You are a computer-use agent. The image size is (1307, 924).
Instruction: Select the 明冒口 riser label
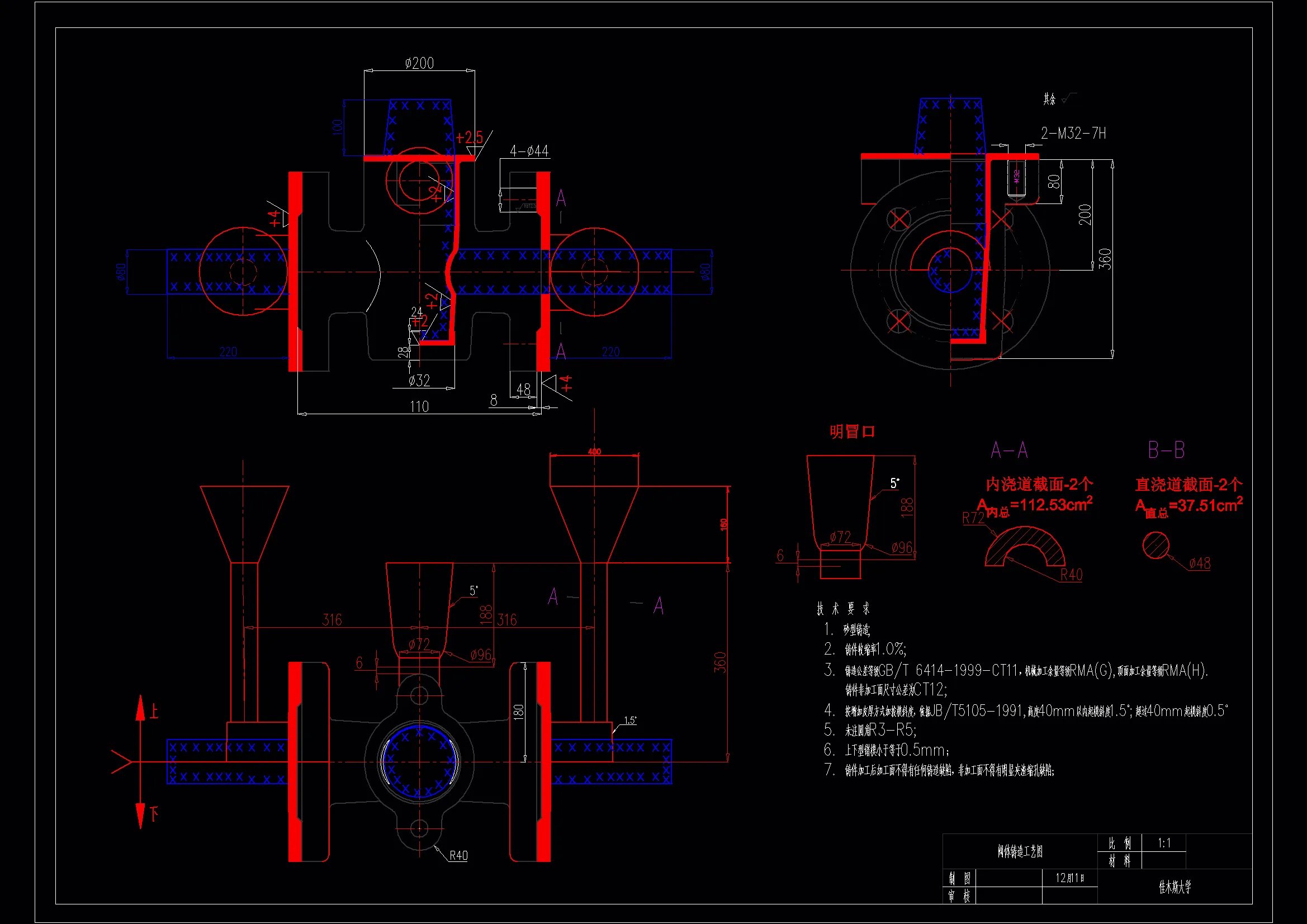point(851,432)
